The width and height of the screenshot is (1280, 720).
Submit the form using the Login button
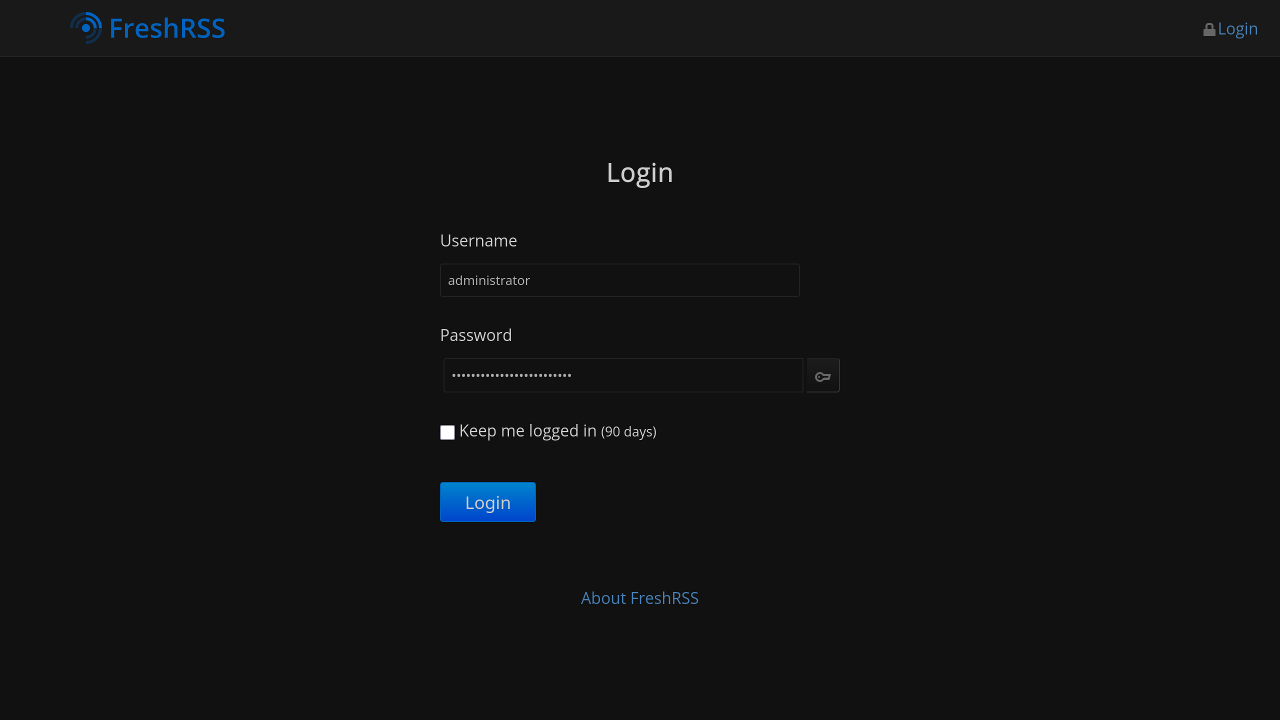point(487,502)
